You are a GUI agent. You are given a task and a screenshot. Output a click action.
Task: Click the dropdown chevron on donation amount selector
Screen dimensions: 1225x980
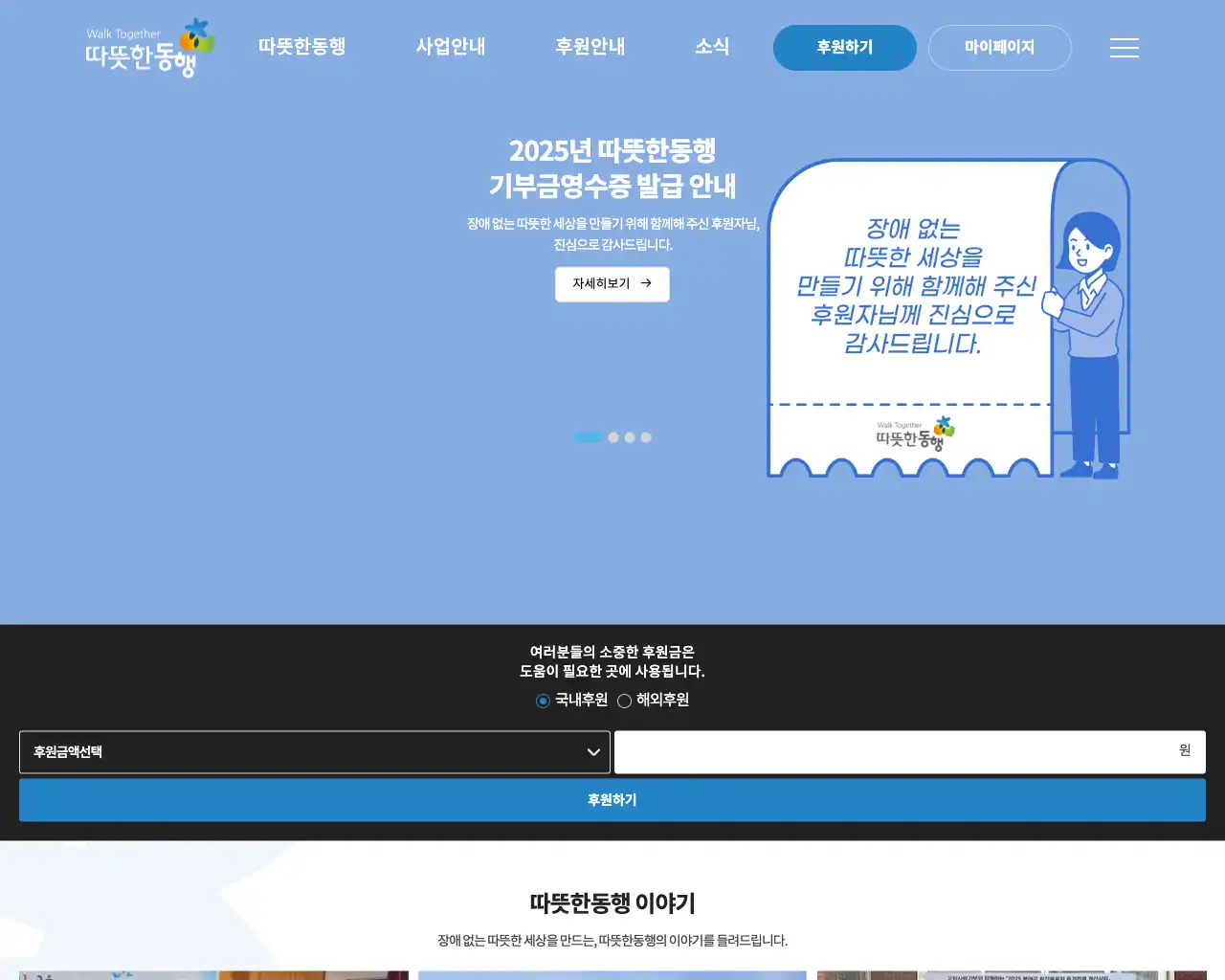point(591,751)
